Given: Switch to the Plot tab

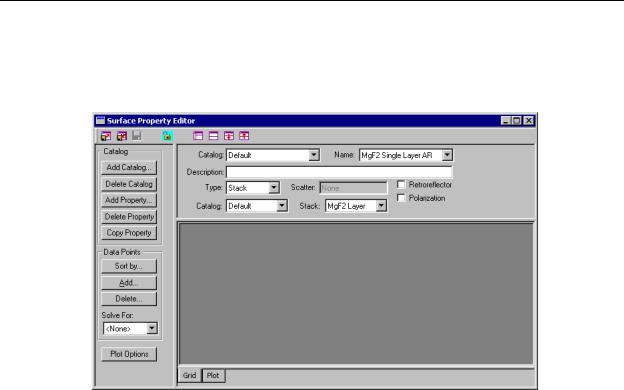Looking at the screenshot, I should click(x=213, y=375).
